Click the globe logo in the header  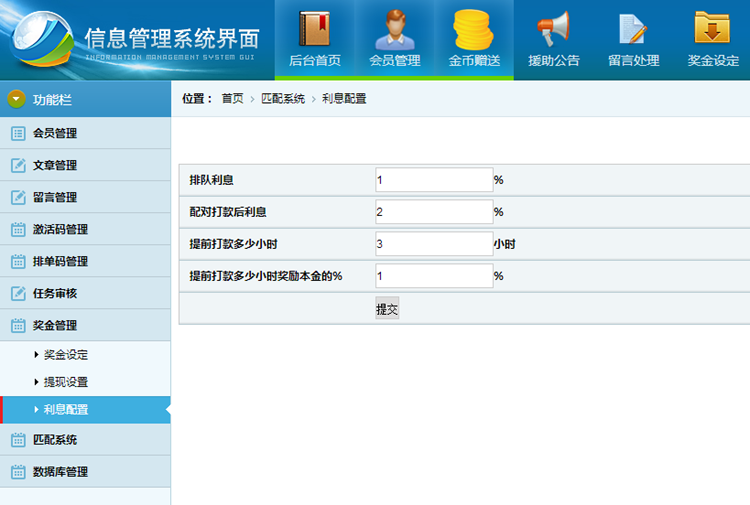pyautogui.click(x=43, y=37)
